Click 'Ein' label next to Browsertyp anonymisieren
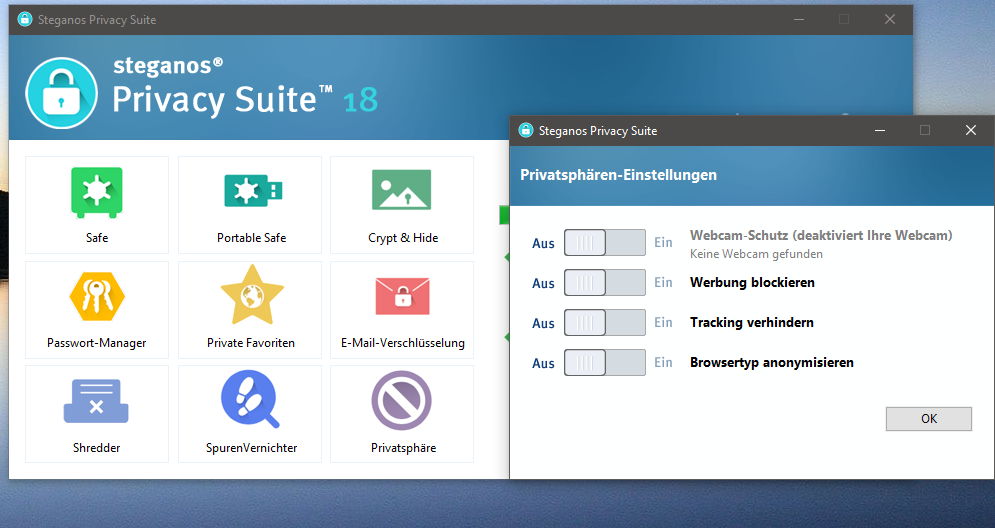995x528 pixels. (x=663, y=362)
